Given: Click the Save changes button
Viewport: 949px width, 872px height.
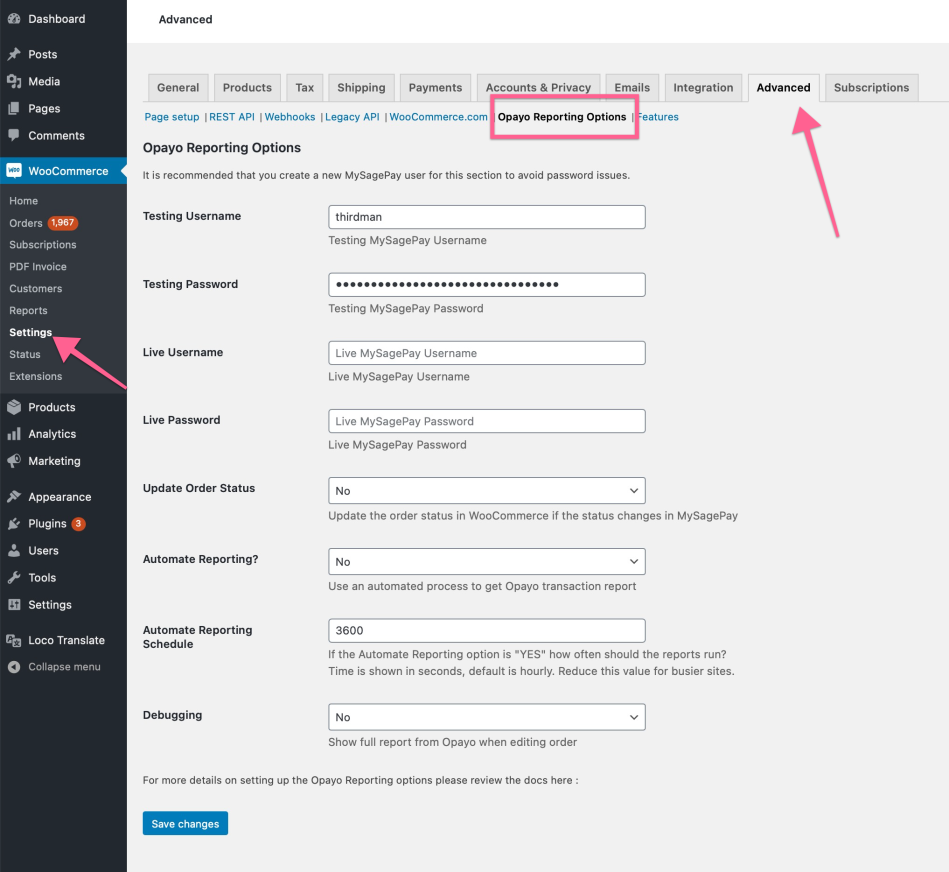Looking at the screenshot, I should pyautogui.click(x=185, y=823).
